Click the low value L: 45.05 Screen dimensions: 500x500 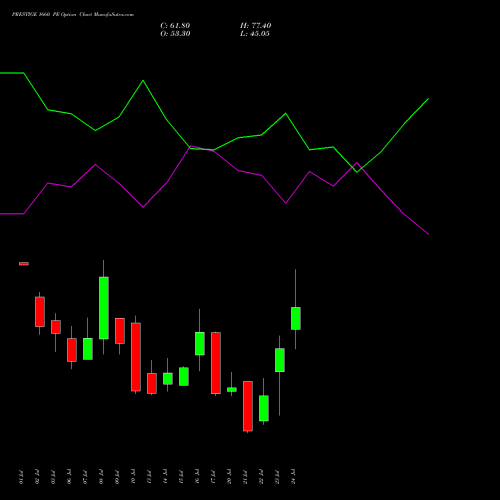255,34
